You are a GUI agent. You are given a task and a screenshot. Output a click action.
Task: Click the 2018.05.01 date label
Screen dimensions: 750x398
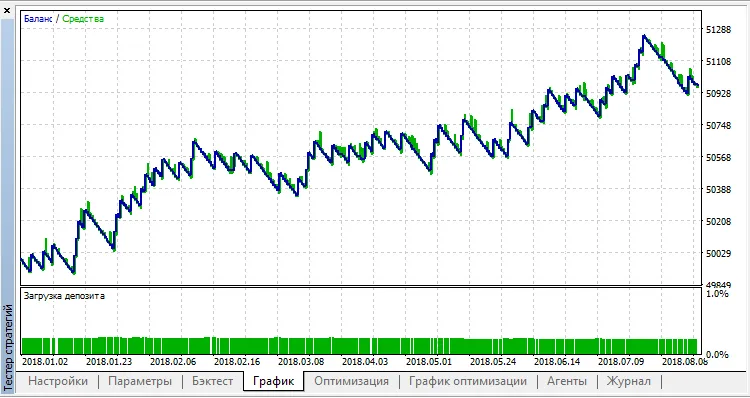tap(429, 362)
